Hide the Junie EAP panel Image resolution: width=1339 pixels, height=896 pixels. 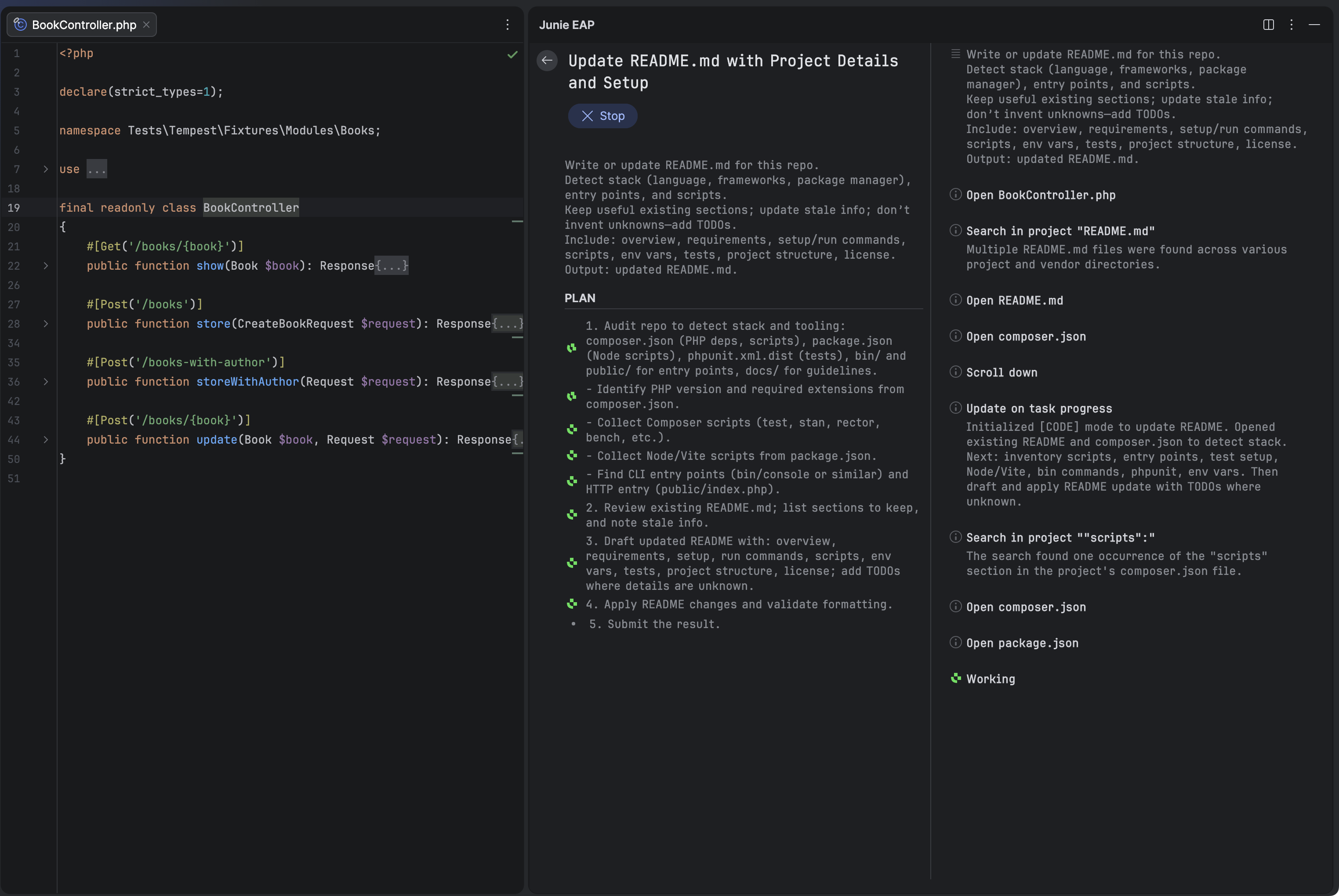pos(1314,25)
